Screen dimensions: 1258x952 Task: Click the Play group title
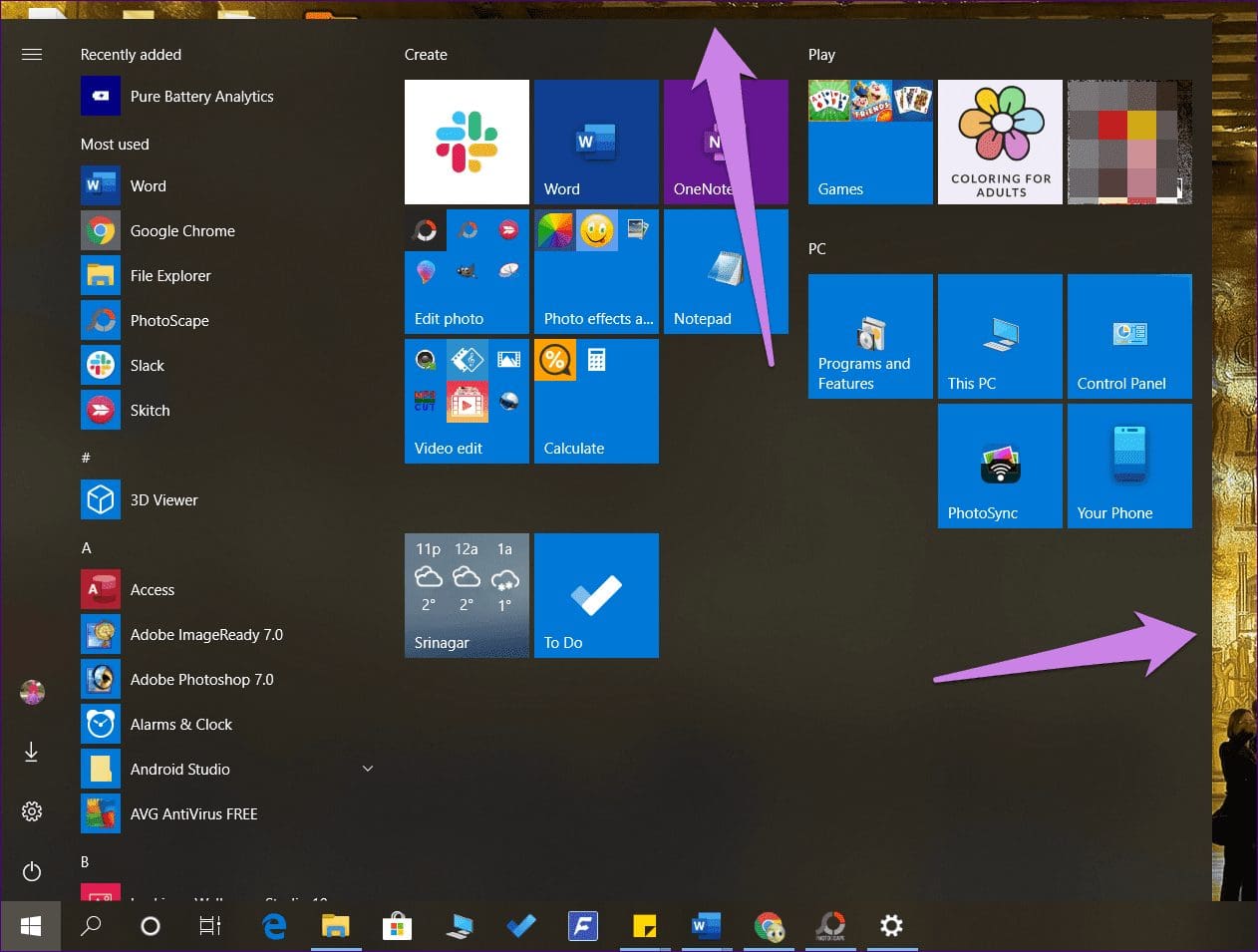point(821,55)
